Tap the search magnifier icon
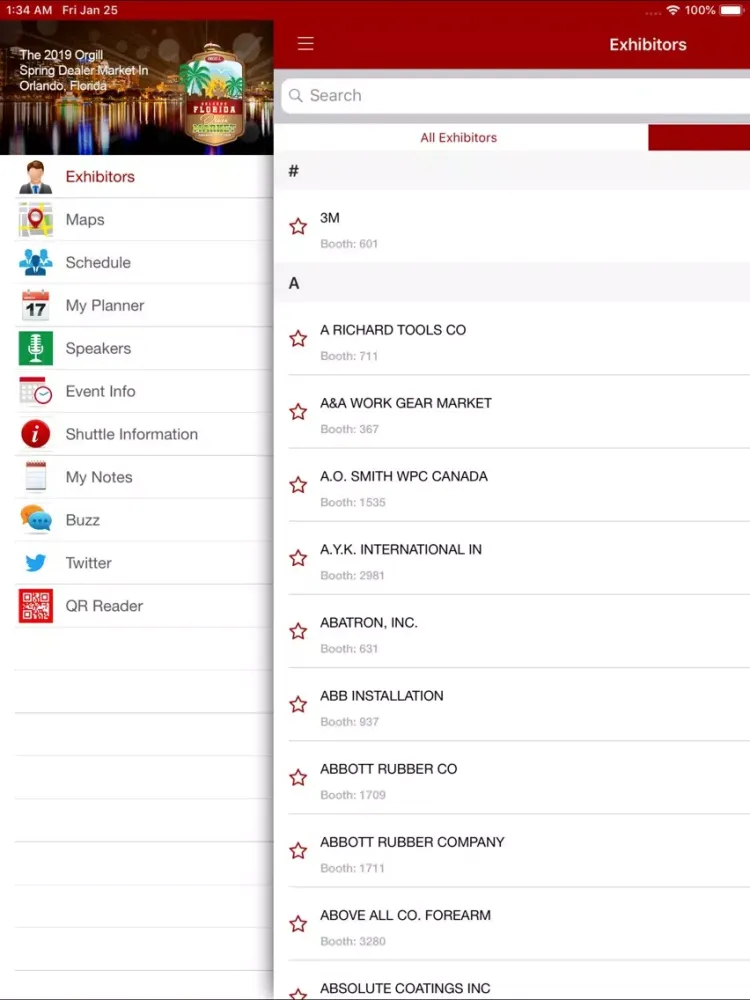 point(295,96)
